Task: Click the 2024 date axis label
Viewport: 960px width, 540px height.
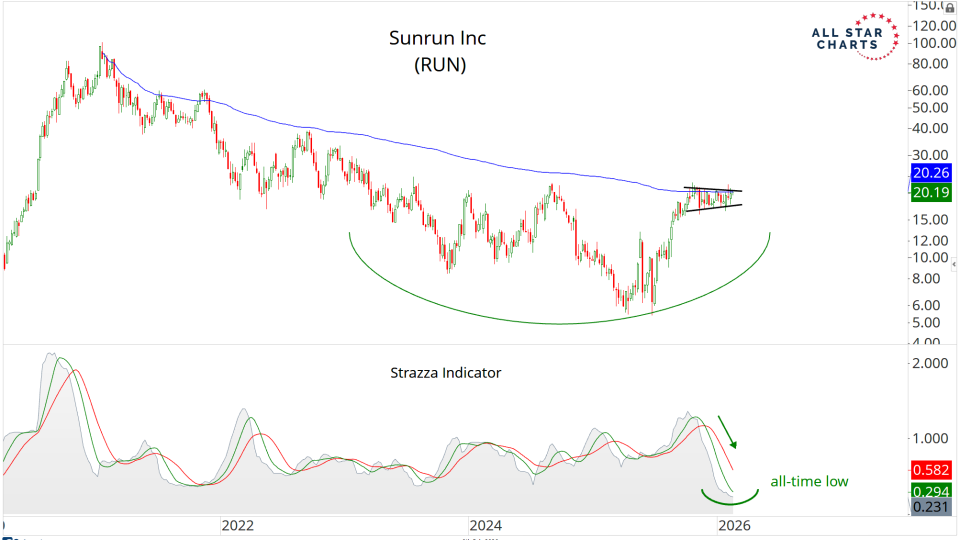Action: coord(485,525)
